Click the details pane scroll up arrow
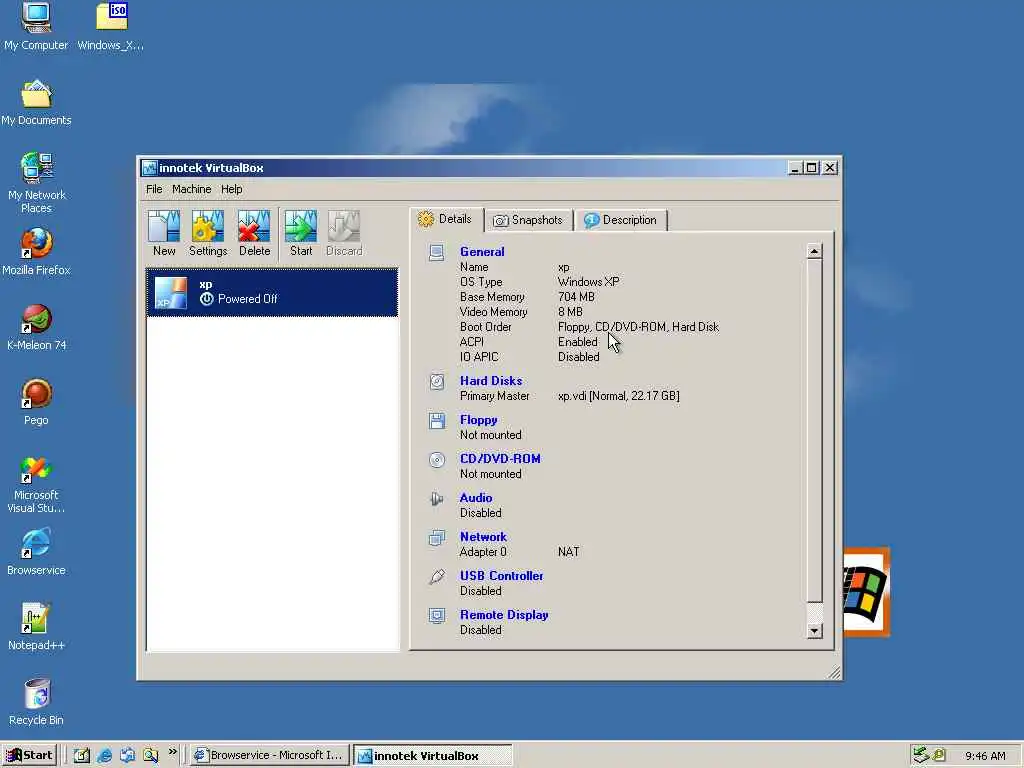Image resolution: width=1024 pixels, height=768 pixels. click(x=814, y=251)
